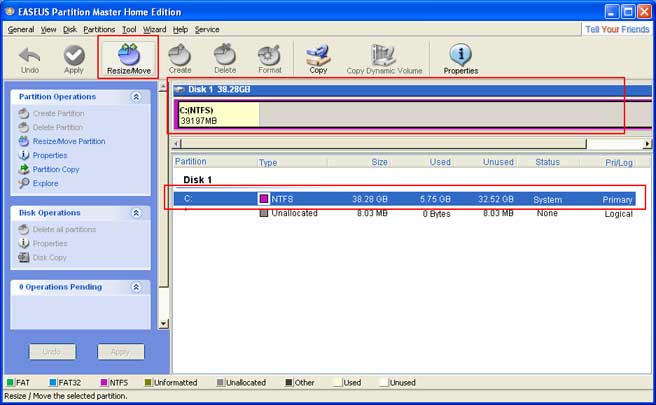Click the Copy Dynamic Volume toolbar icon
The height and width of the screenshot is (405, 656).
[x=384, y=59]
